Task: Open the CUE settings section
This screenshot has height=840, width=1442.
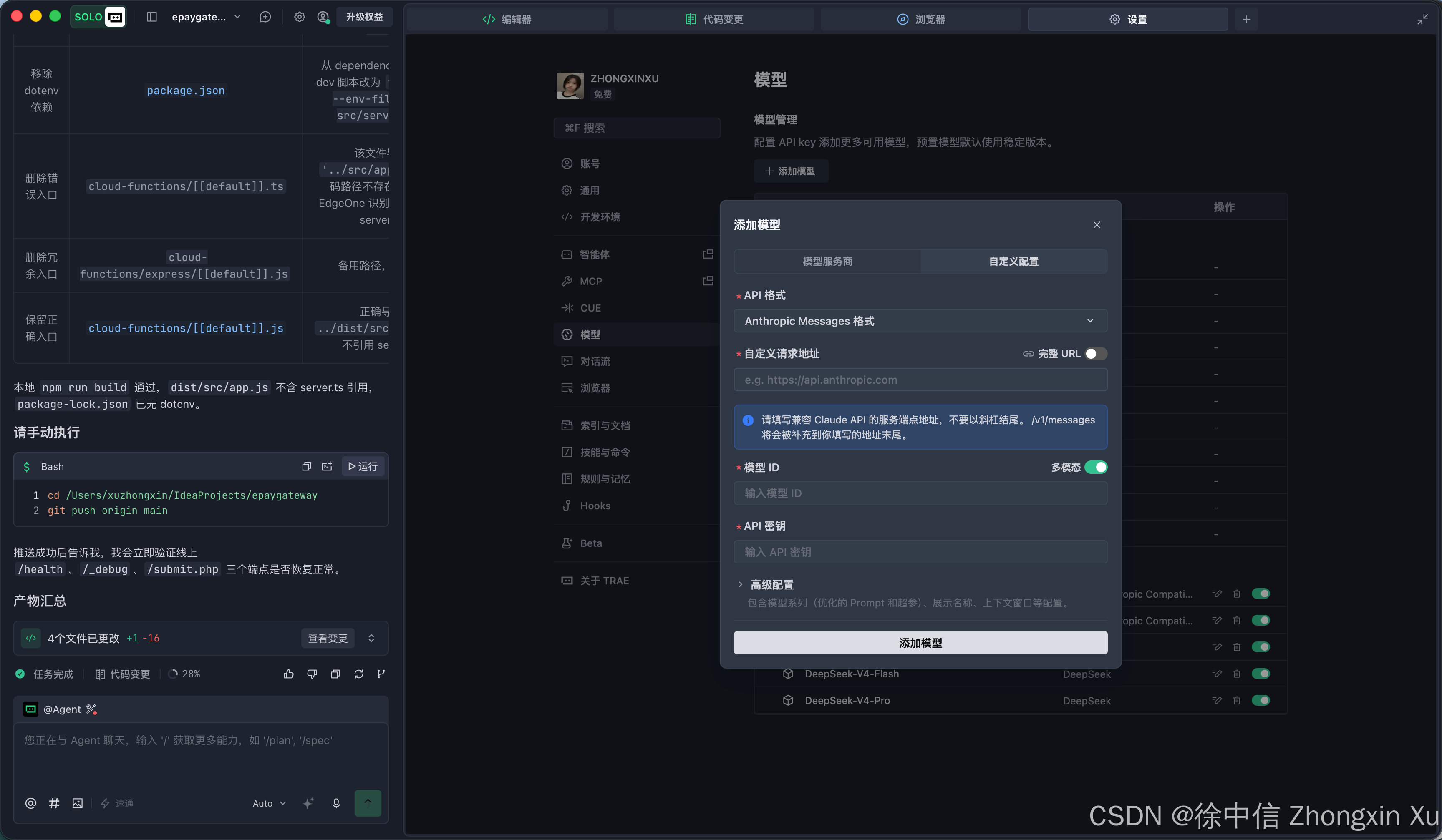Action: point(636,308)
